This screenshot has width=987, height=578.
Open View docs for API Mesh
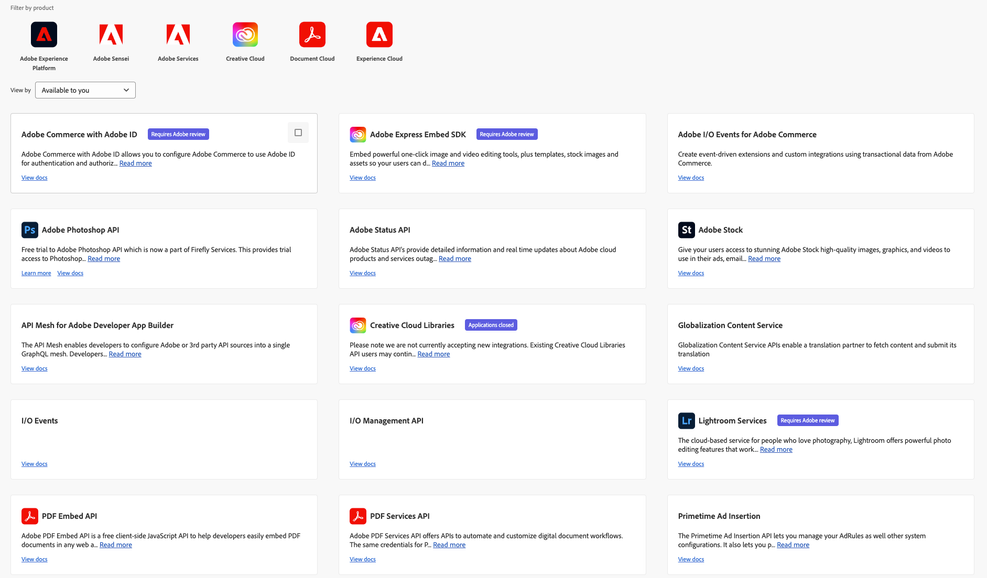[35, 368]
